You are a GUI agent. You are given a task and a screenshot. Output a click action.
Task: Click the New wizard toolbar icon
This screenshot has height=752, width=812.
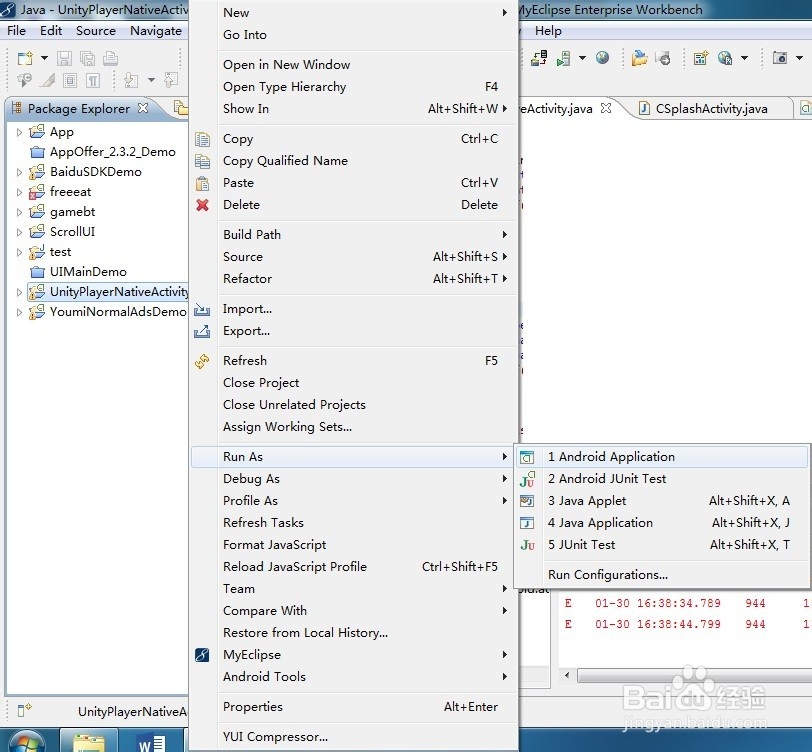tap(25, 58)
